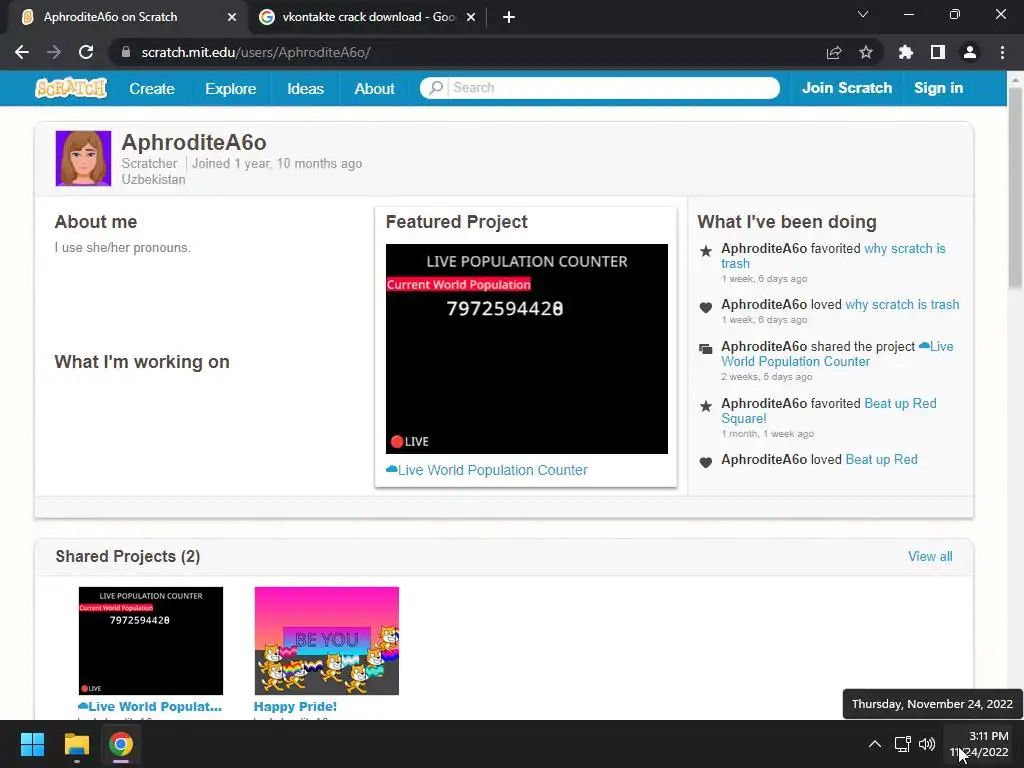Close the vkontakte crack download tab

click(x=471, y=17)
